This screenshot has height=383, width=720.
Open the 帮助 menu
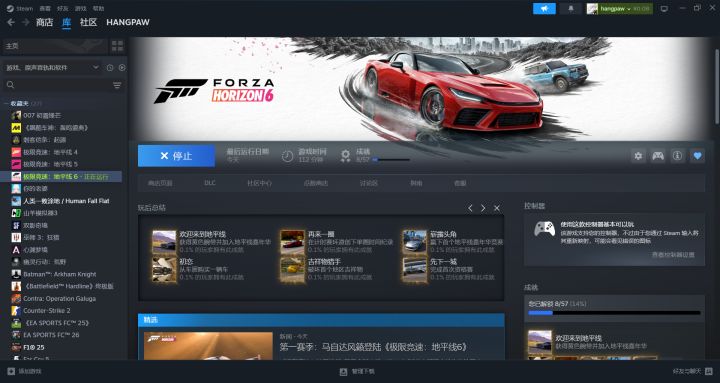pyautogui.click(x=98, y=8)
